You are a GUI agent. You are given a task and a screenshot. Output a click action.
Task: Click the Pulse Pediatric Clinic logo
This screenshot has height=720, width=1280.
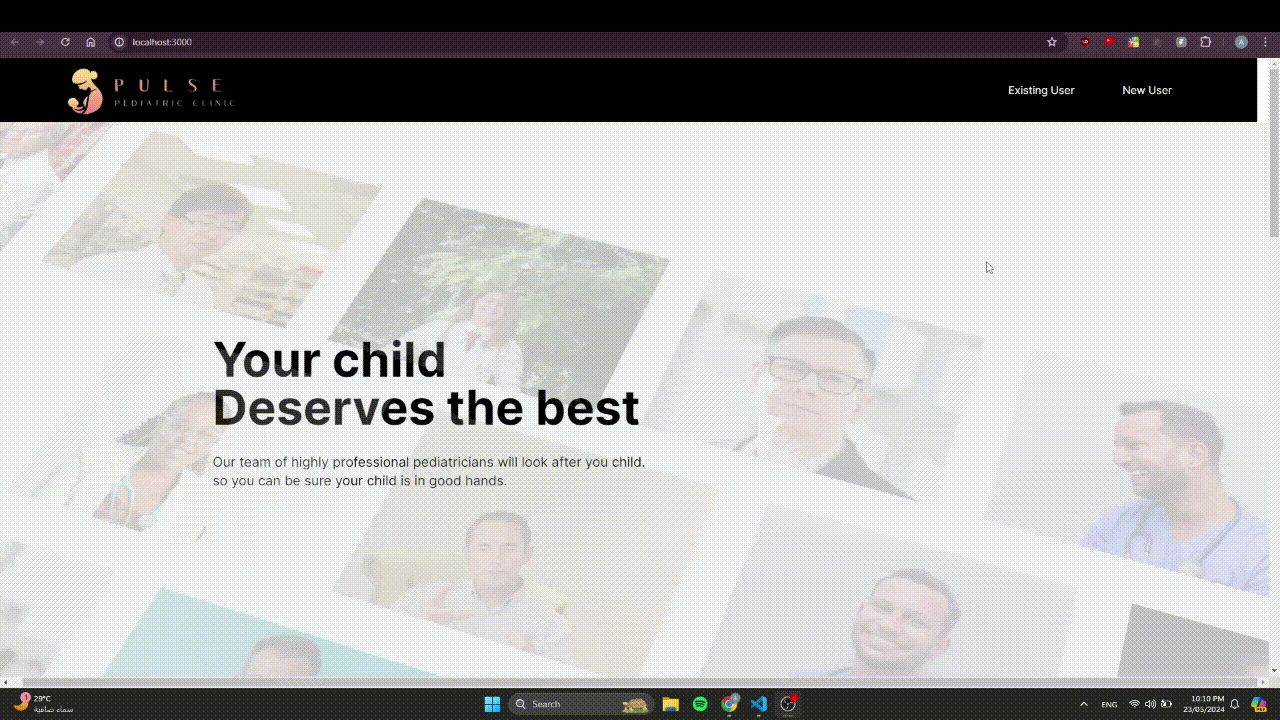tap(151, 91)
